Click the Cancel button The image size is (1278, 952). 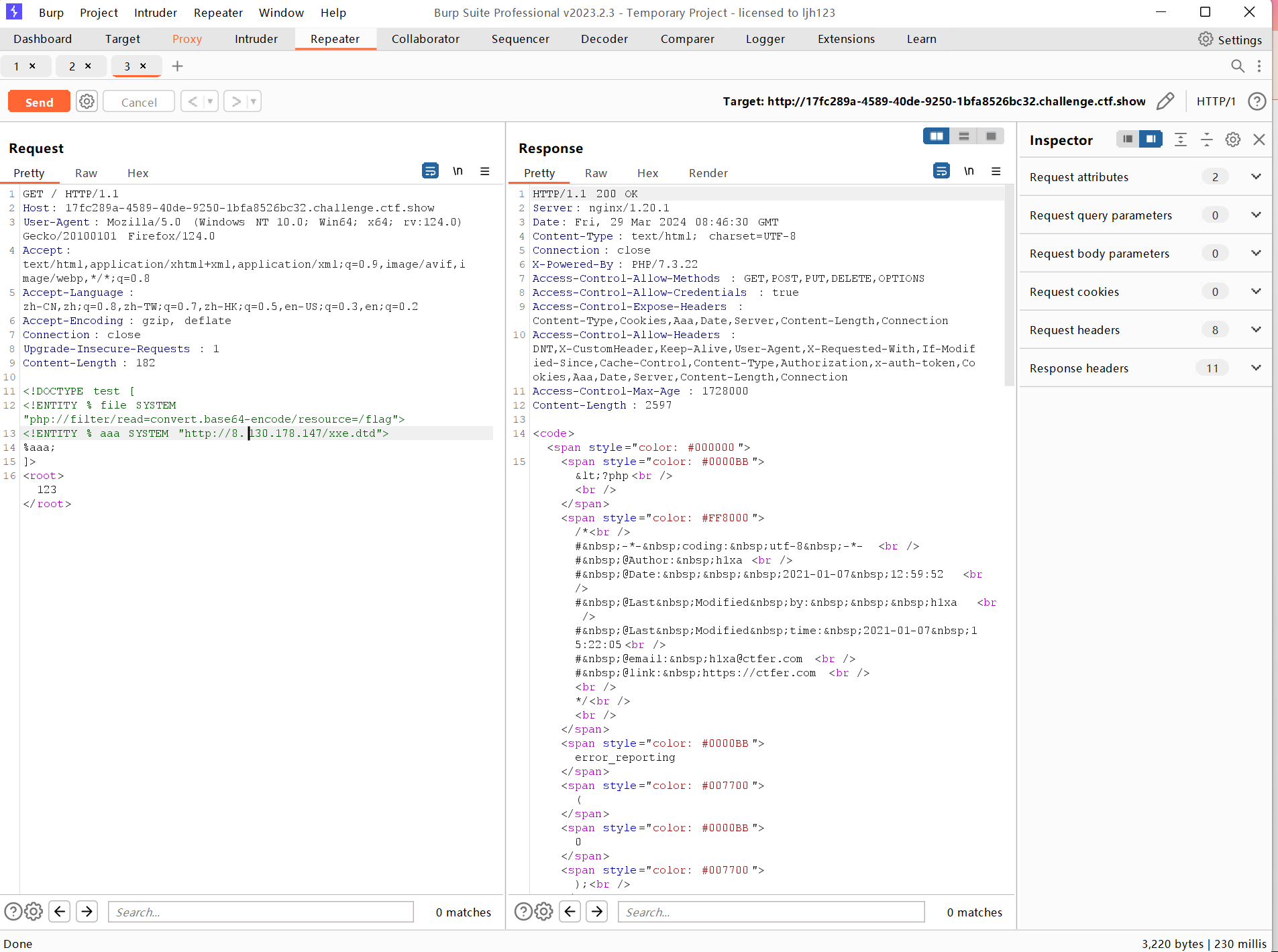click(139, 102)
